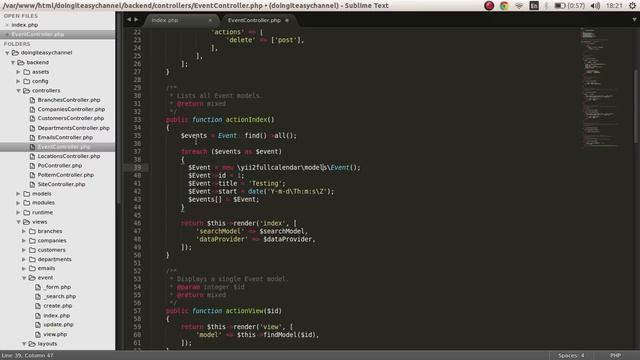Click line number 39 in gutter
Screen dimensions: 640x360
click(x=137, y=167)
